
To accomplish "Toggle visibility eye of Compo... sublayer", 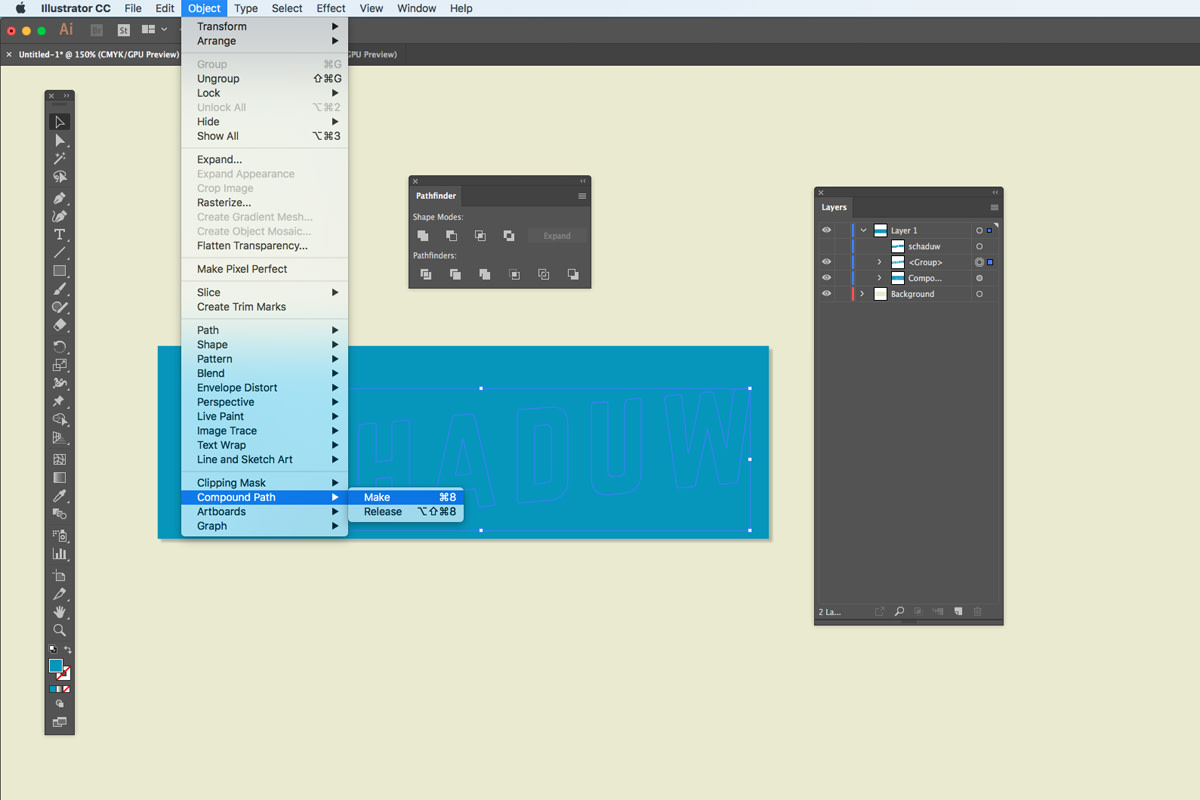I will click(826, 278).
